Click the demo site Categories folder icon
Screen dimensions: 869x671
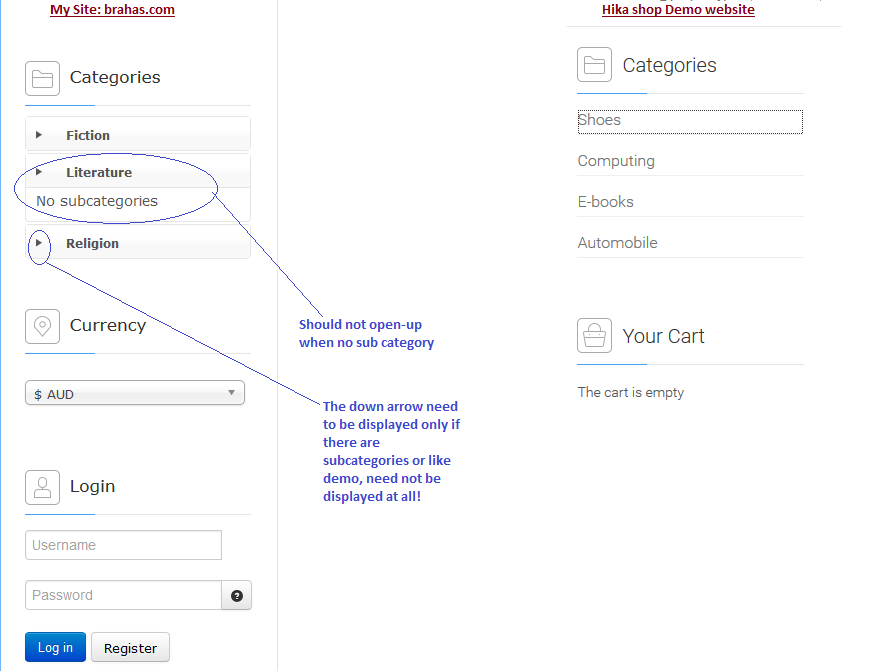594,66
